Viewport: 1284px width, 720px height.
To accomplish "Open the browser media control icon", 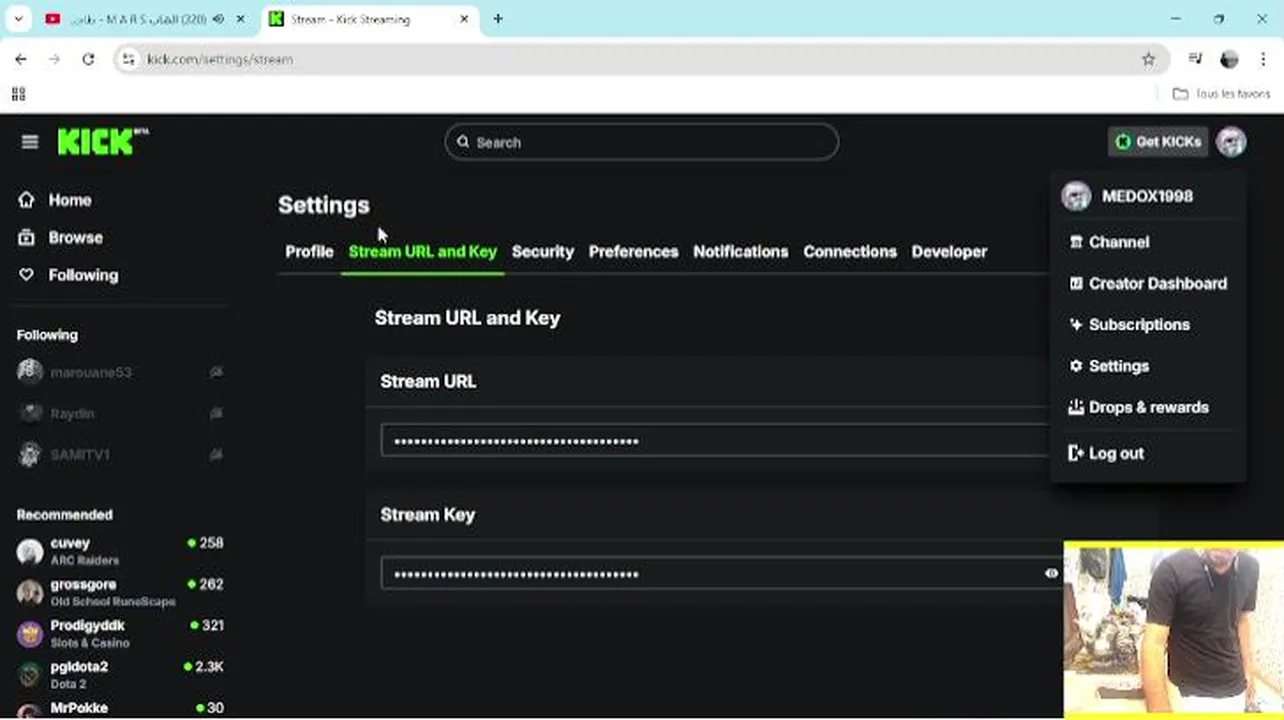I will click(x=1195, y=59).
